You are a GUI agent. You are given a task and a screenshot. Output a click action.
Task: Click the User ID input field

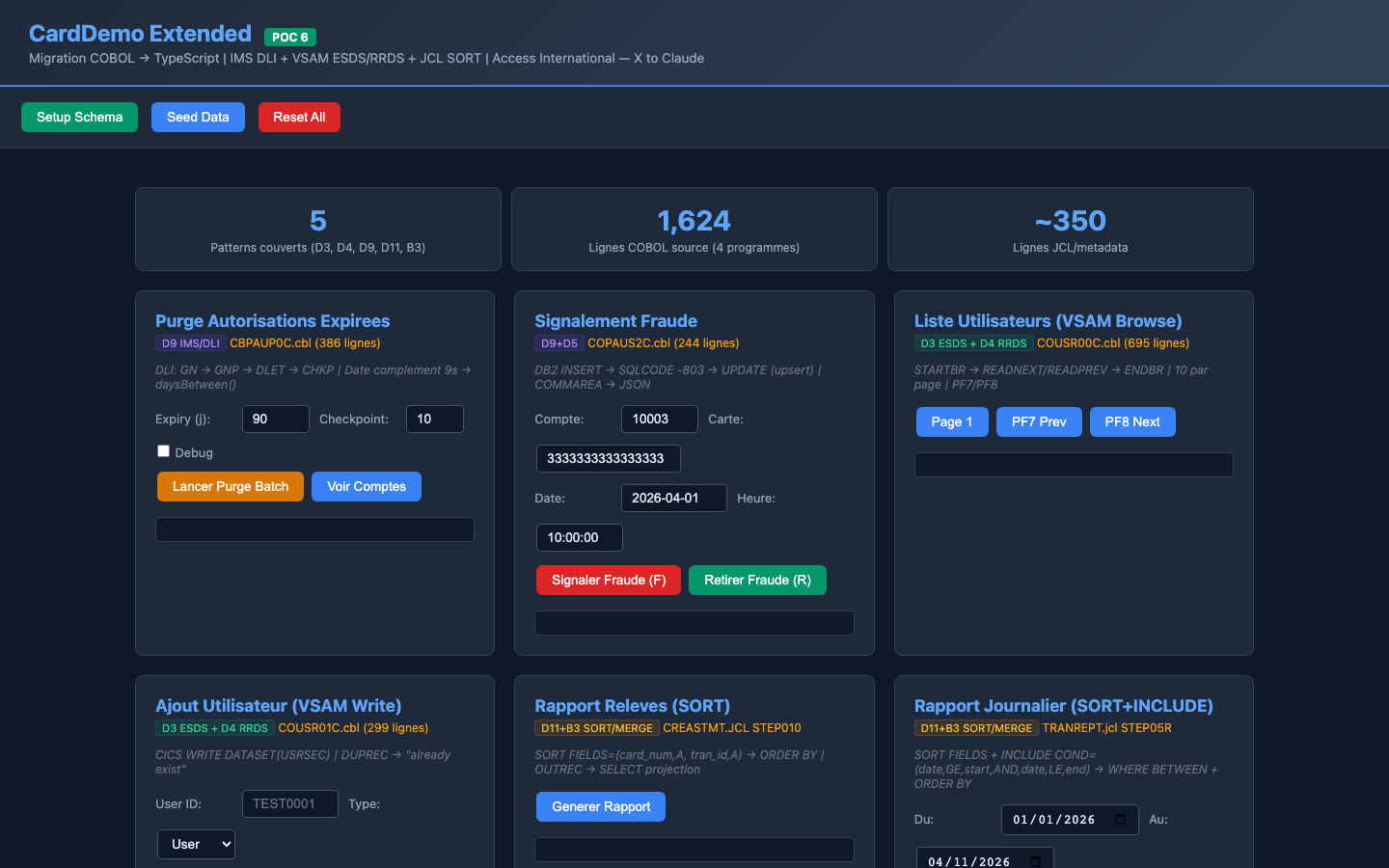pyautogui.click(x=289, y=803)
